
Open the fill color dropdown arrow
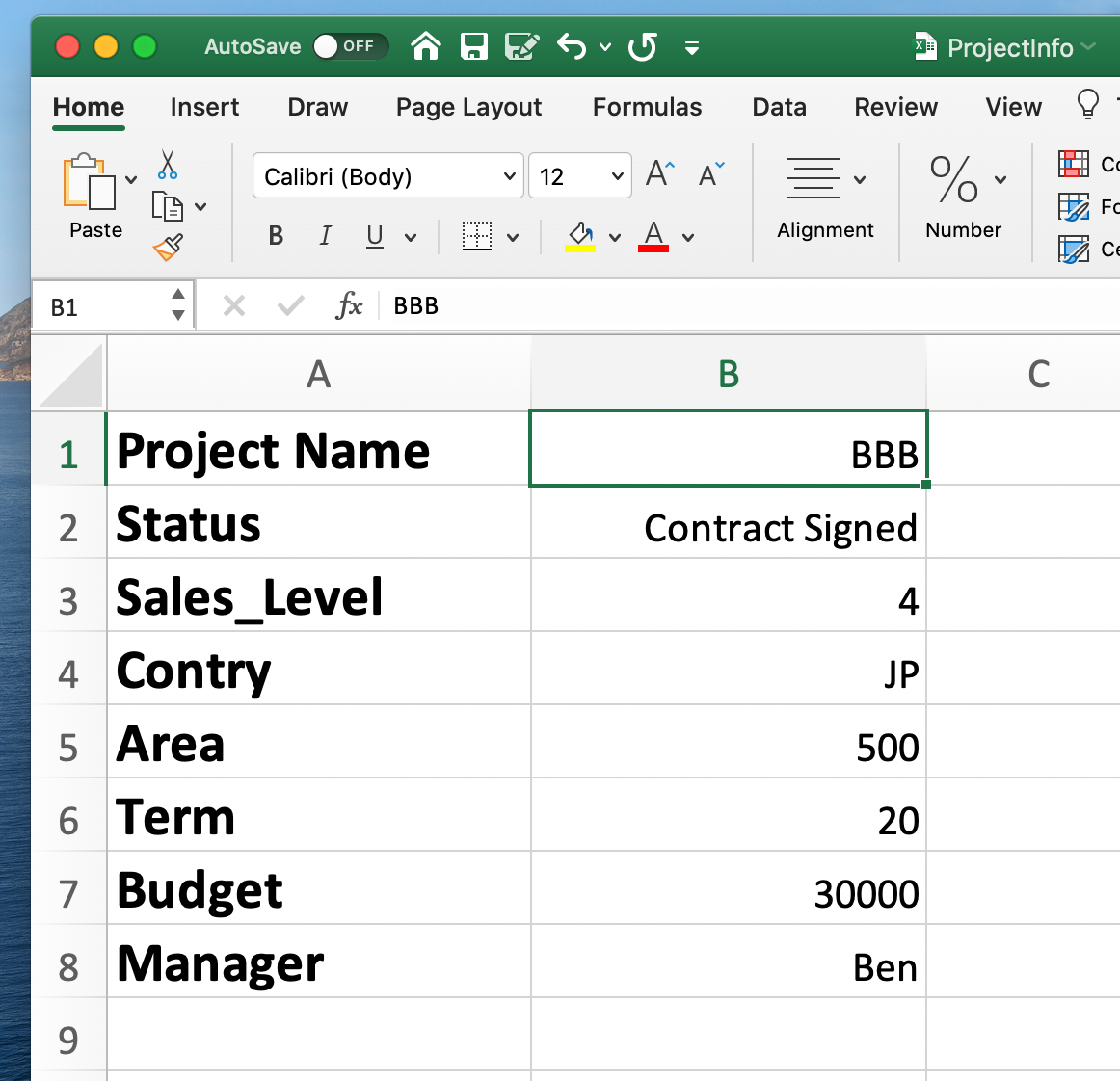click(615, 238)
